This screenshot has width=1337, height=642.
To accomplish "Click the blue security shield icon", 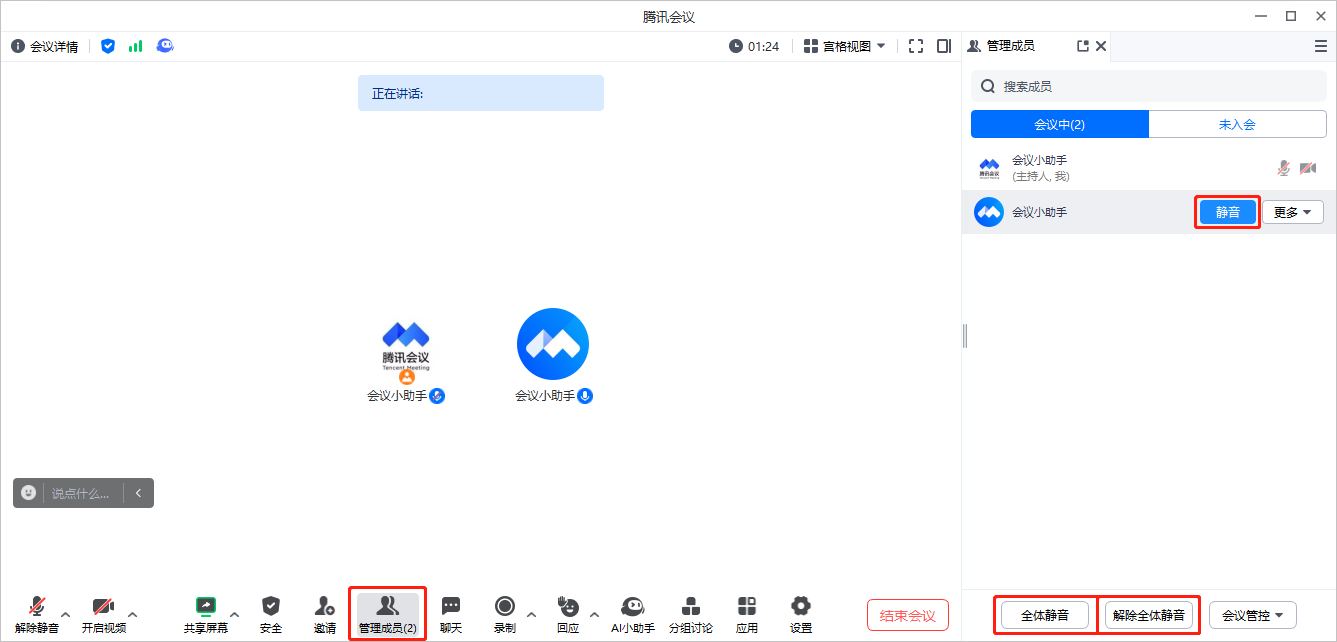I will tap(108, 46).
